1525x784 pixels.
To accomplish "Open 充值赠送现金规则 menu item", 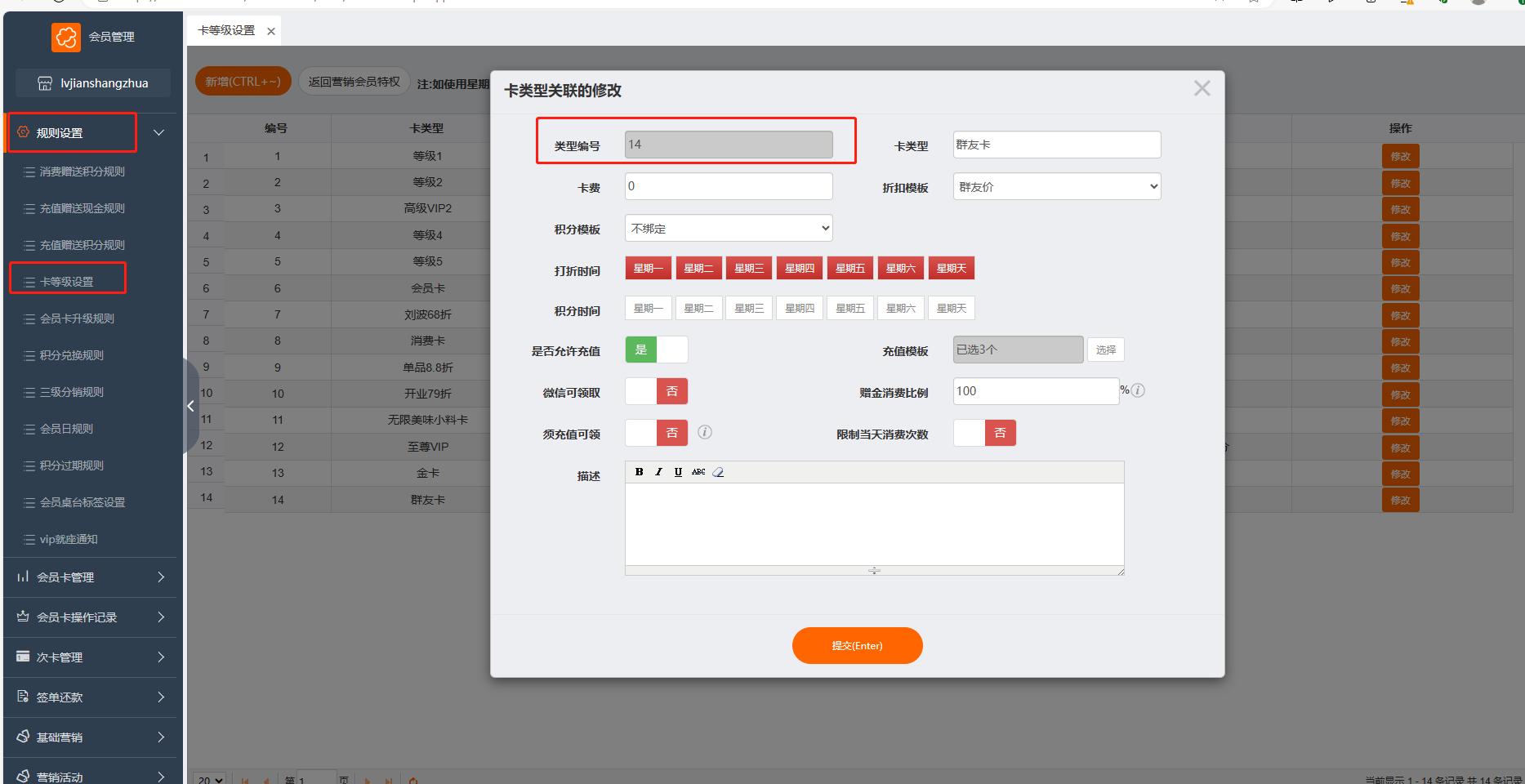I will [x=82, y=208].
